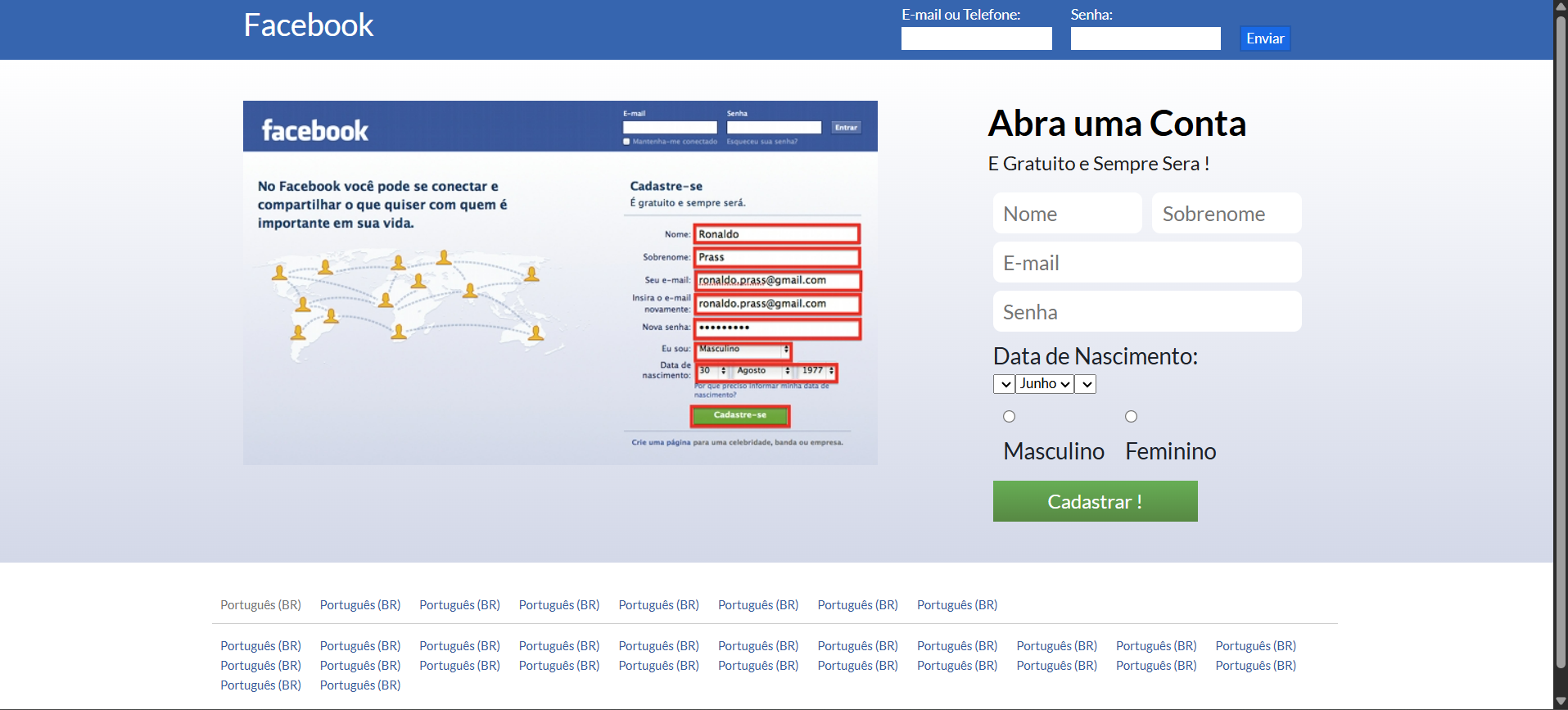Open the birth year dropdown
Image resolution: width=1568 pixels, height=710 pixels.
1086,384
